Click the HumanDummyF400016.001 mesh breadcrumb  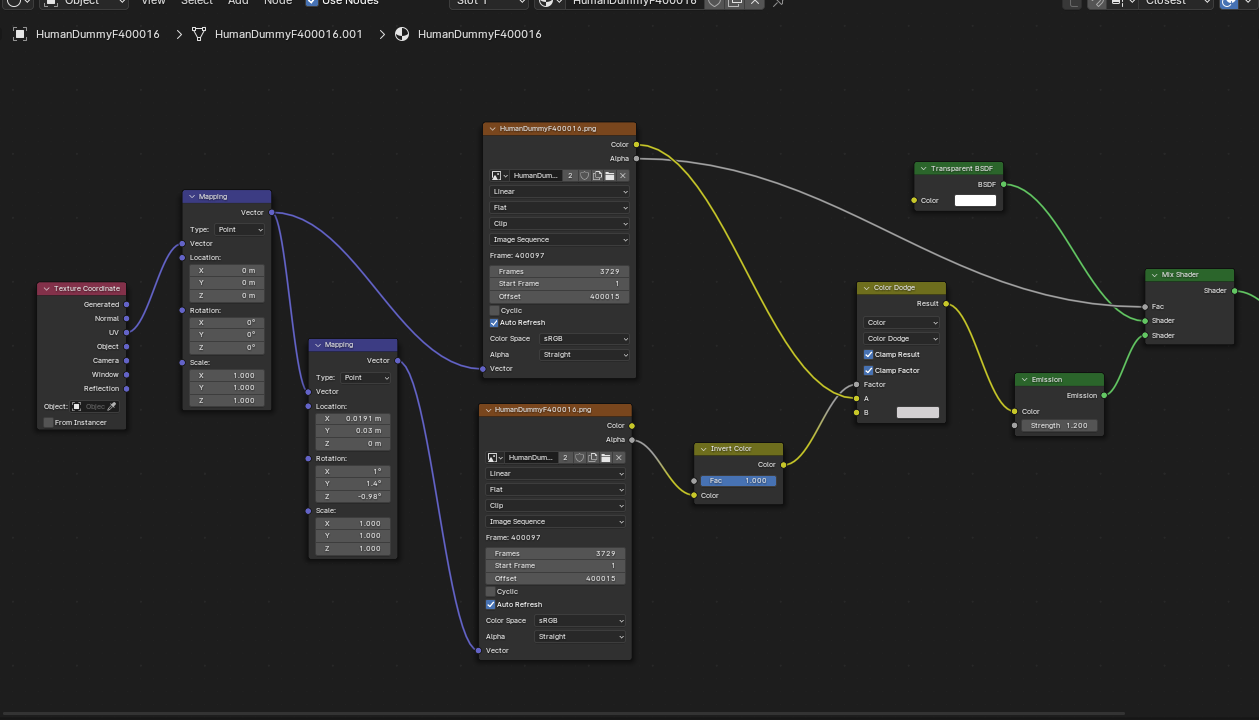click(x=289, y=34)
